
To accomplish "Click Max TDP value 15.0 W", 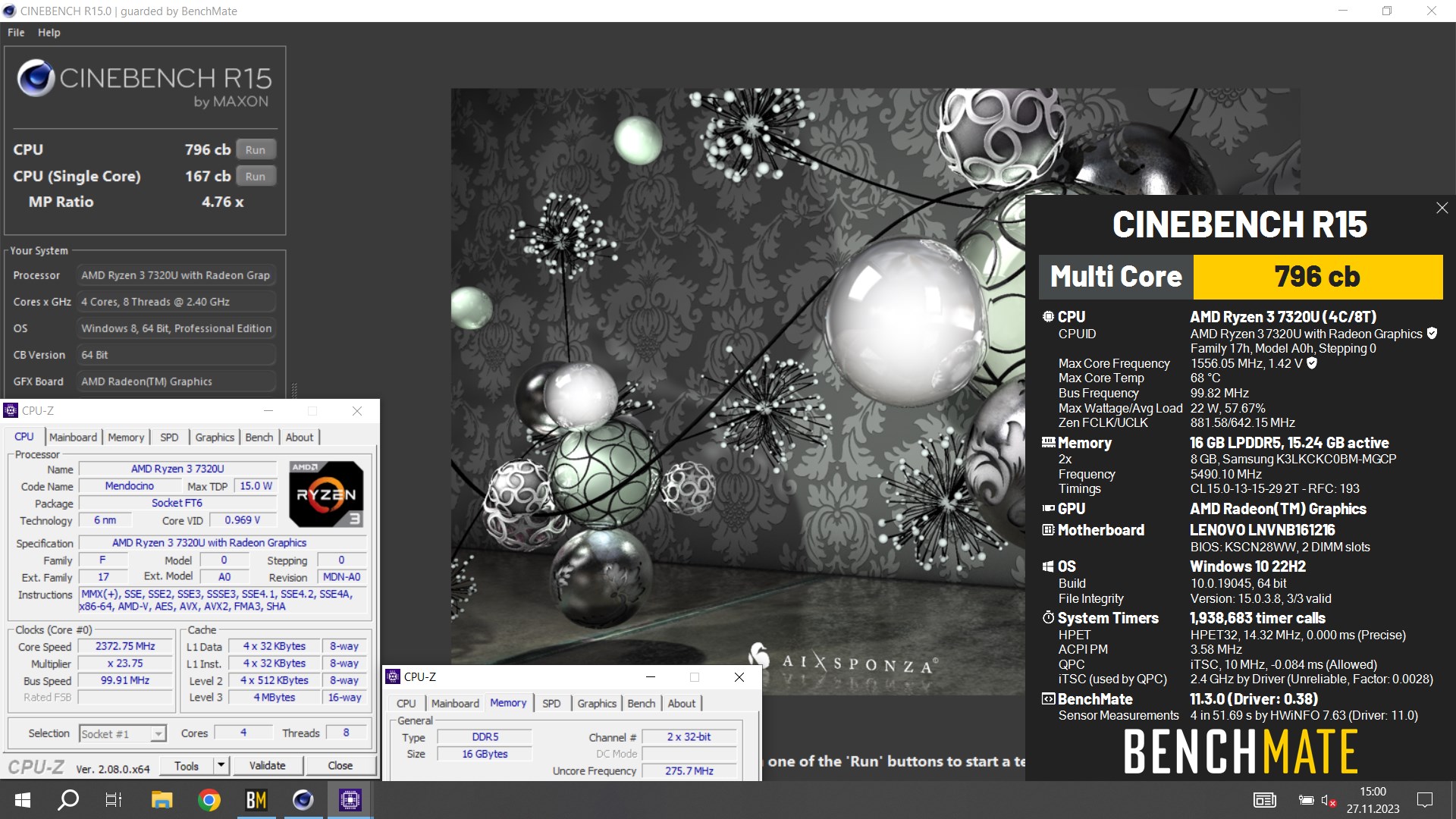I will tap(256, 486).
